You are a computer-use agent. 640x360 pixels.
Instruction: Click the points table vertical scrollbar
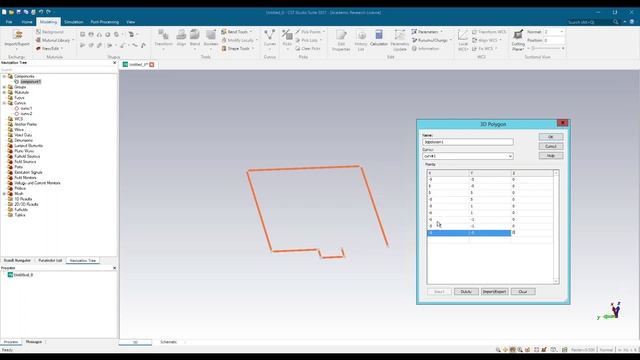click(556, 227)
